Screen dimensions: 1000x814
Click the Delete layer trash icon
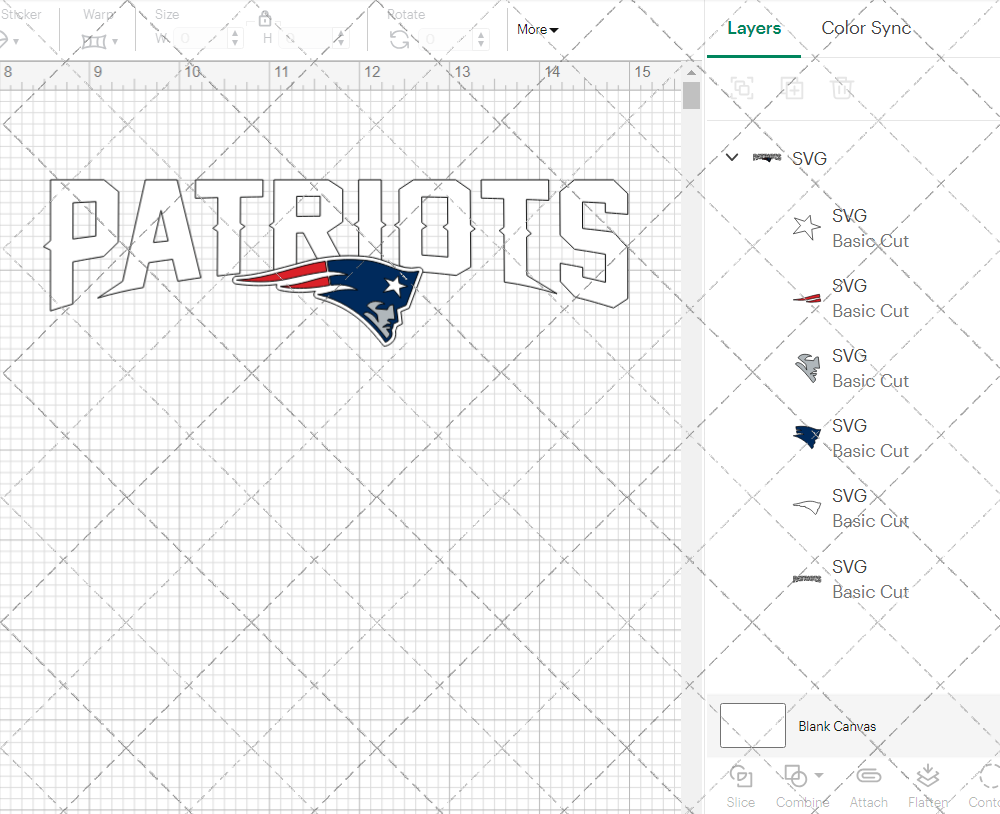point(842,87)
